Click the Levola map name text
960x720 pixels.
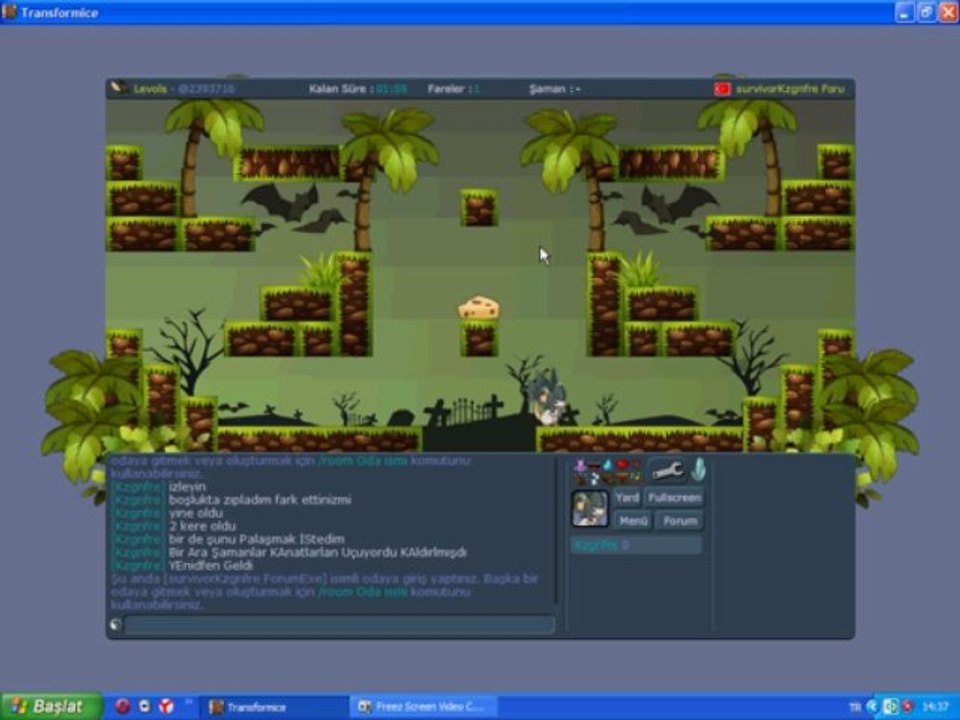coord(150,89)
